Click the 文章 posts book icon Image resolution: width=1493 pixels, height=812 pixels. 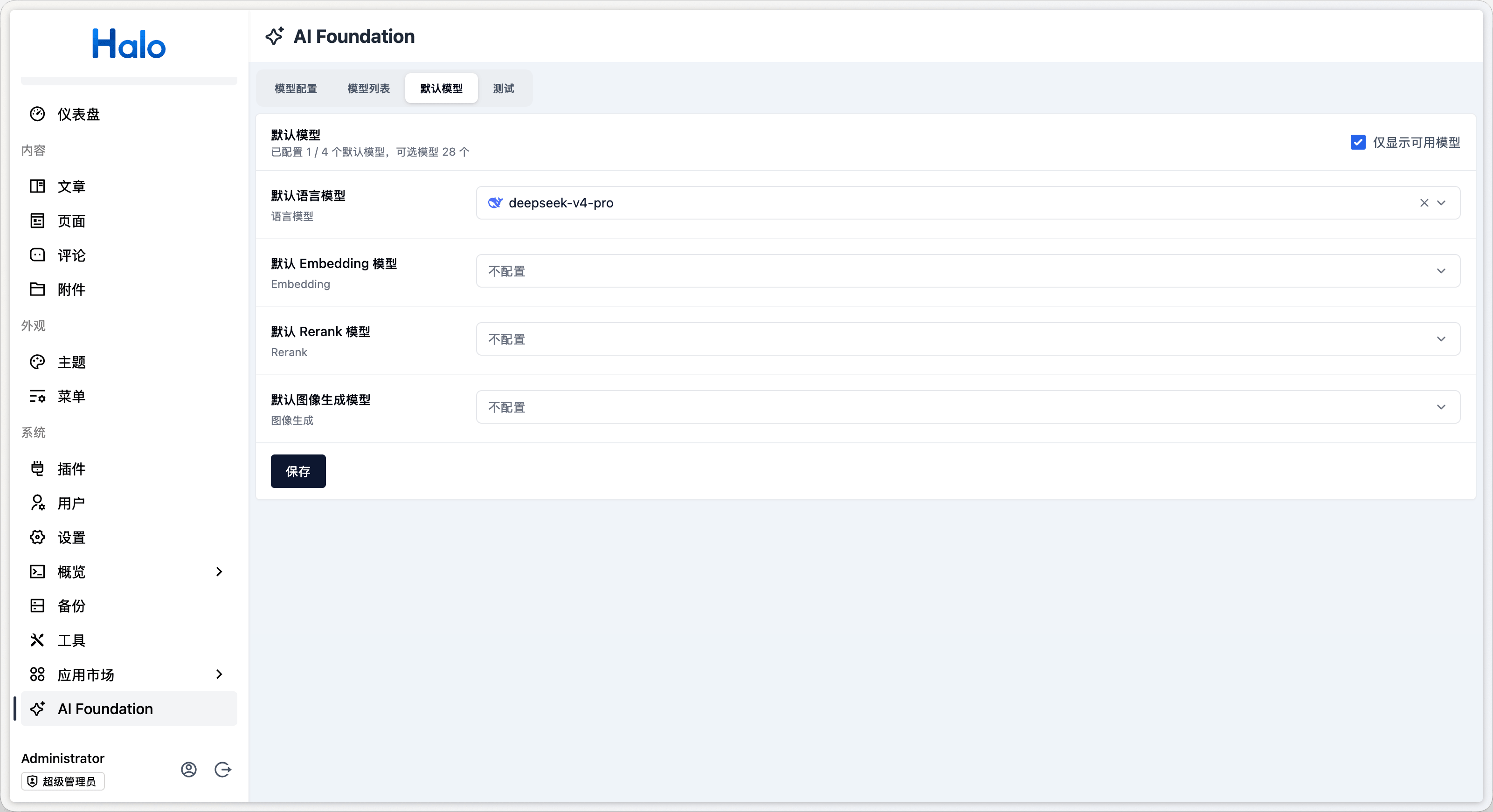(37, 186)
